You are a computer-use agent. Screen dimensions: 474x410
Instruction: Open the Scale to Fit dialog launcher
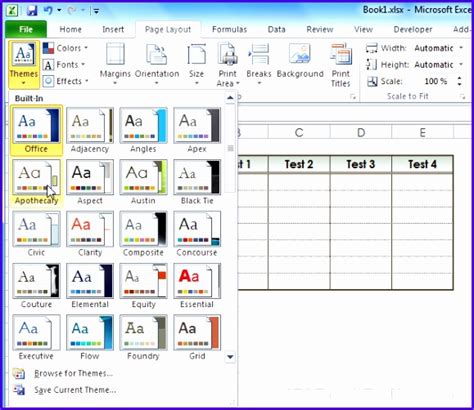pyautogui.click(x=463, y=97)
